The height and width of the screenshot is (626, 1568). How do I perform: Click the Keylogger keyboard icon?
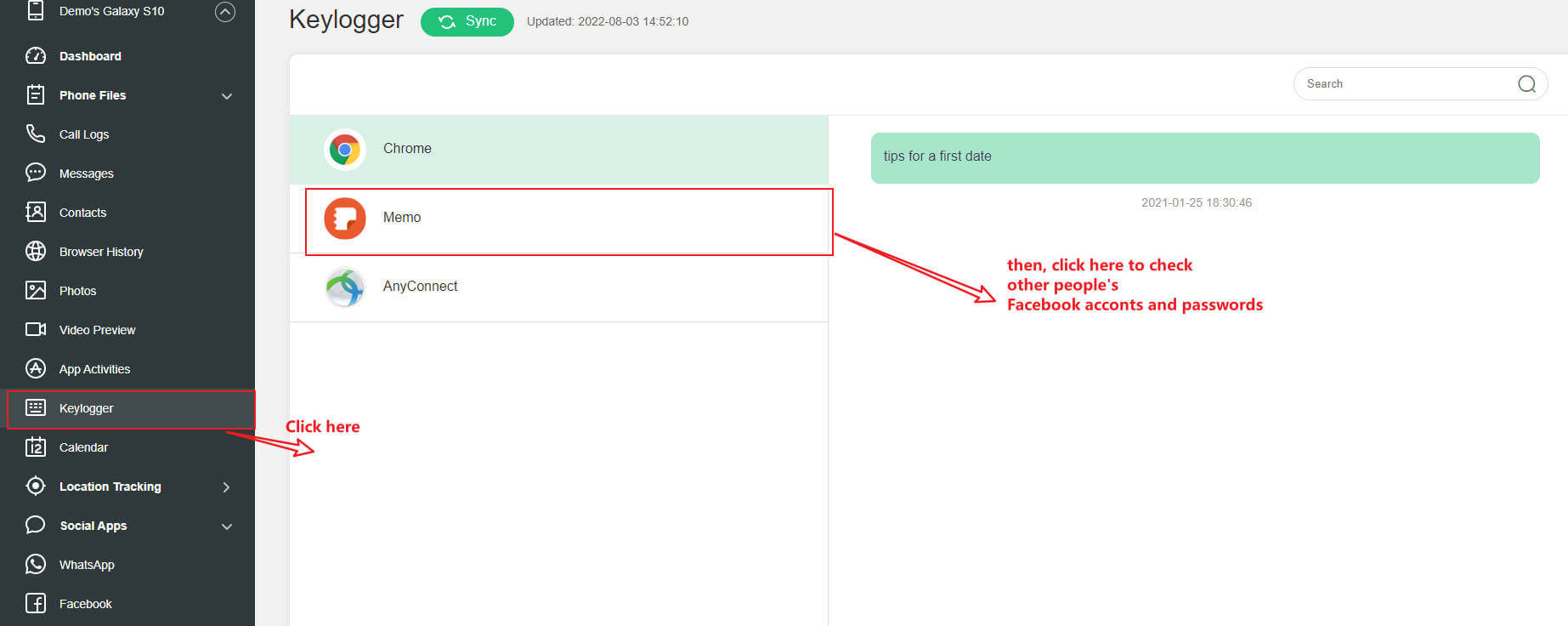point(36,407)
